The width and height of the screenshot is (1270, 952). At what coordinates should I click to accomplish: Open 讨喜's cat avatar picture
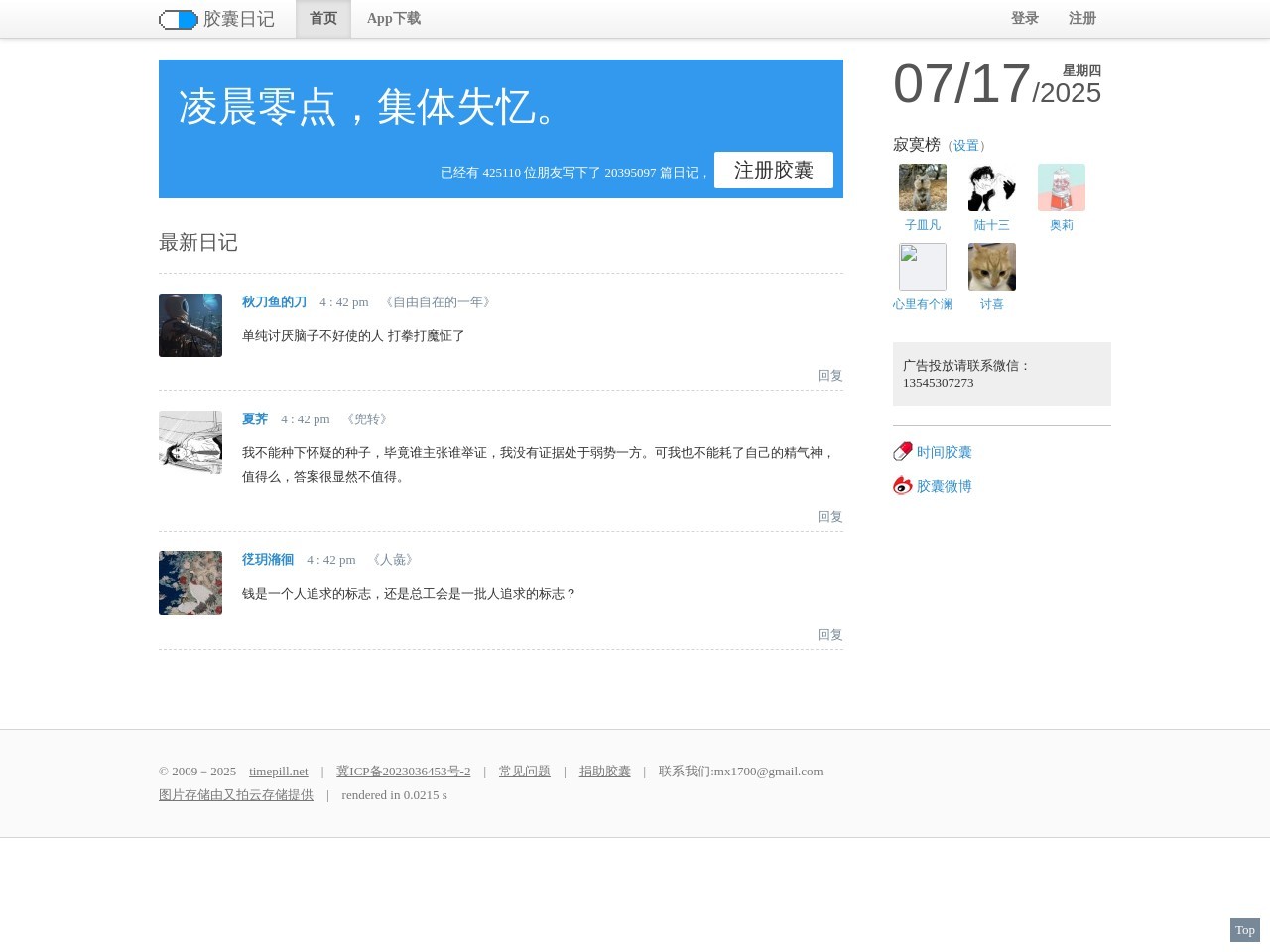tap(991, 267)
